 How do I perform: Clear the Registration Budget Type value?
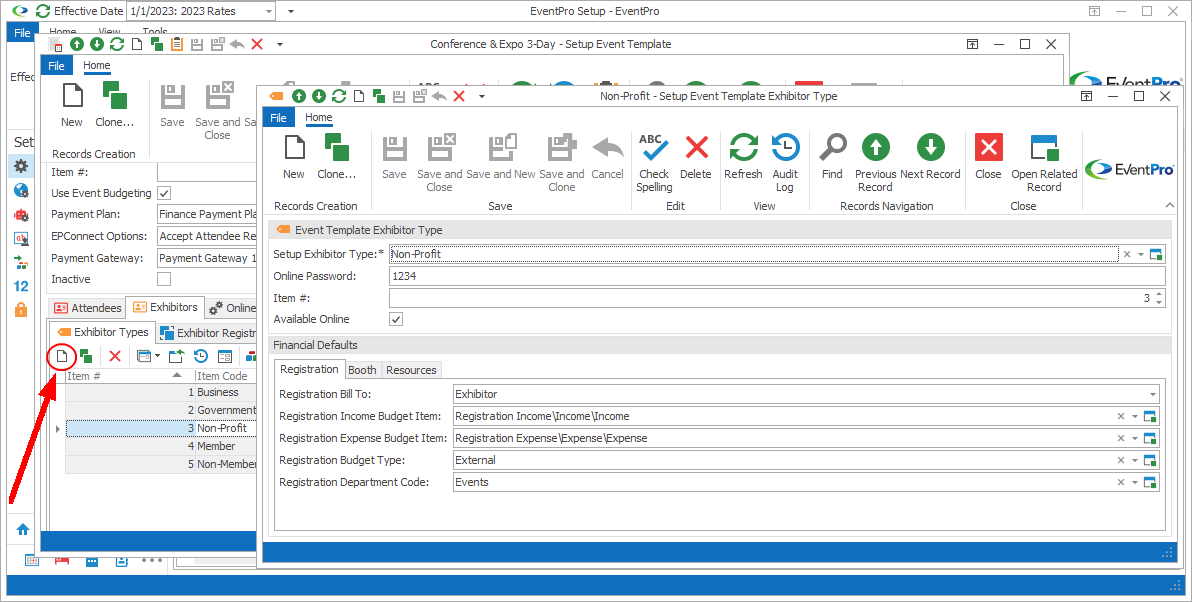pyautogui.click(x=1121, y=461)
